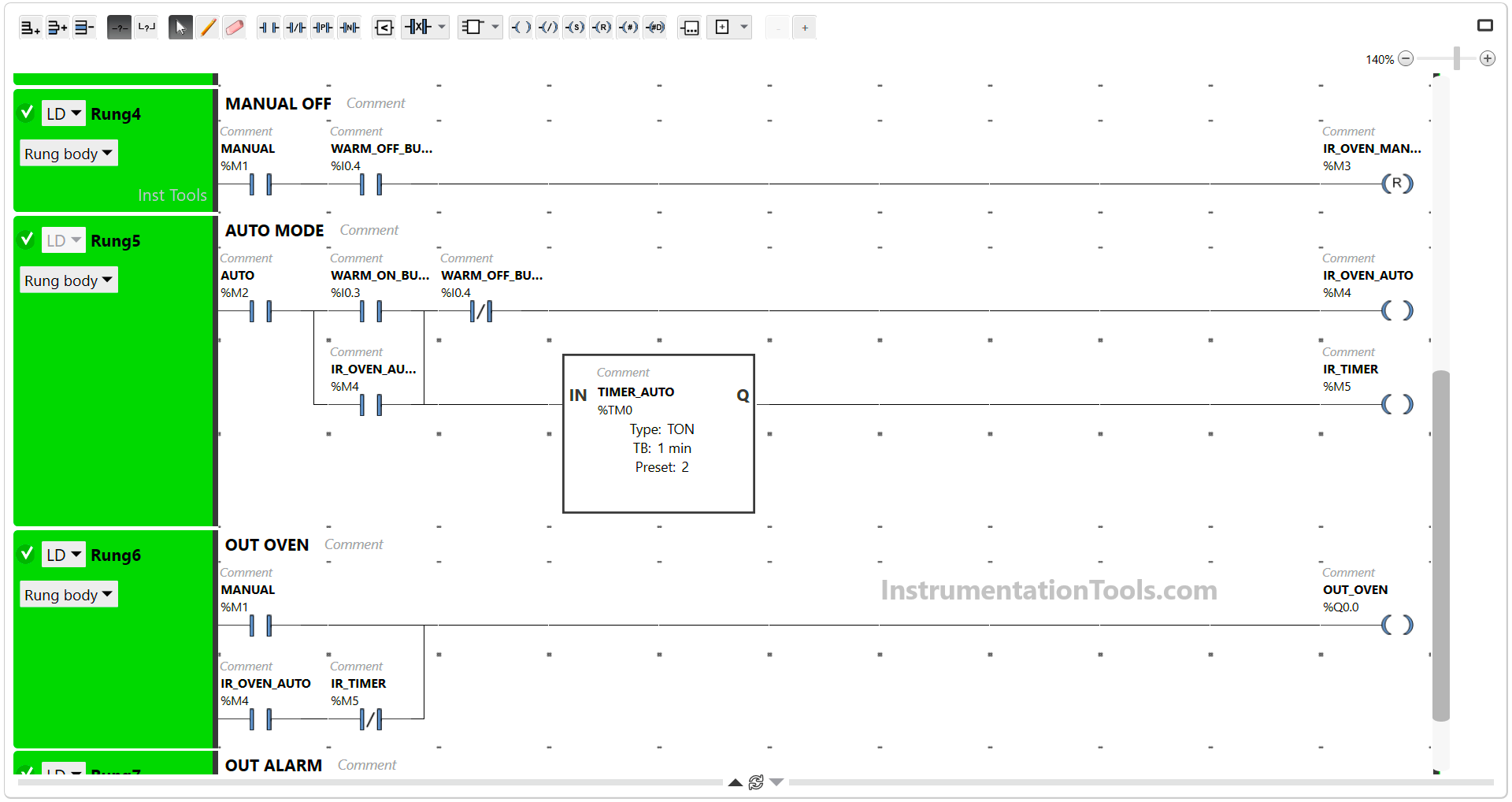
Task: Insert the jump (#) coil
Action: (x=628, y=28)
